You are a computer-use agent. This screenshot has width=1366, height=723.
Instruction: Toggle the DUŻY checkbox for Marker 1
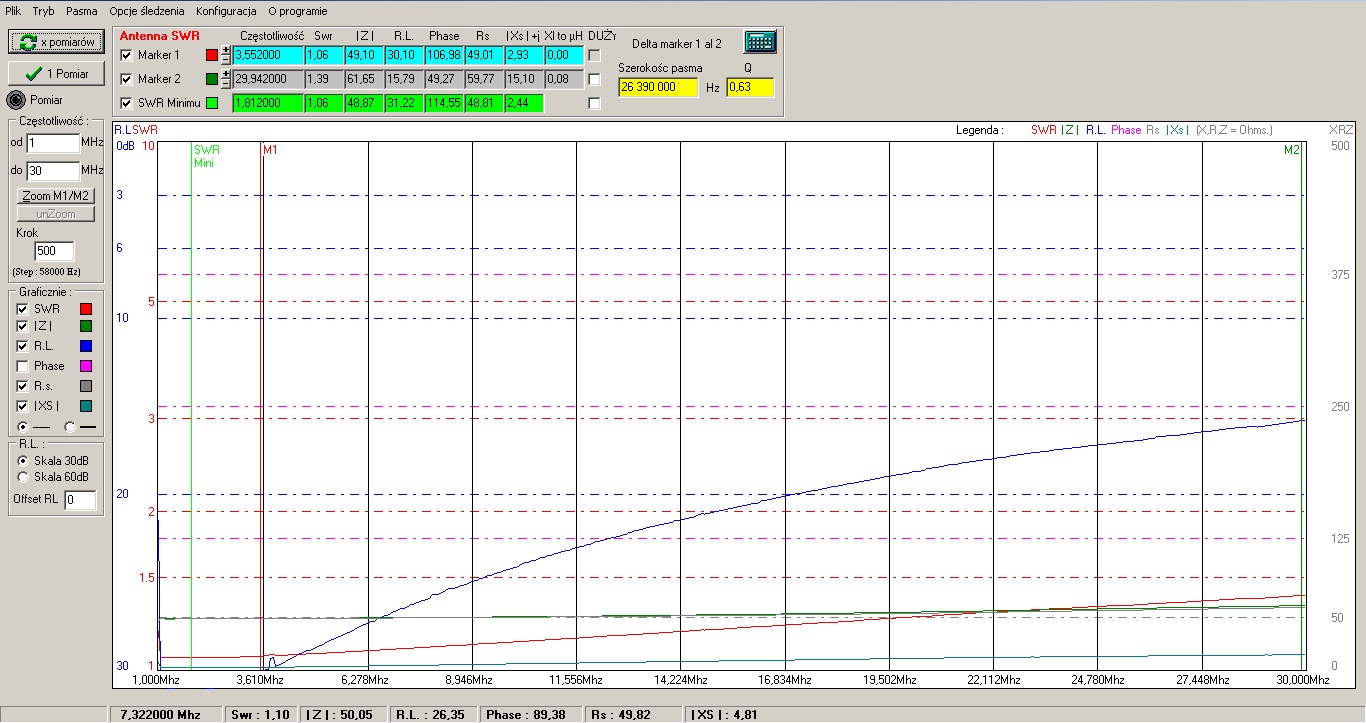pos(594,55)
